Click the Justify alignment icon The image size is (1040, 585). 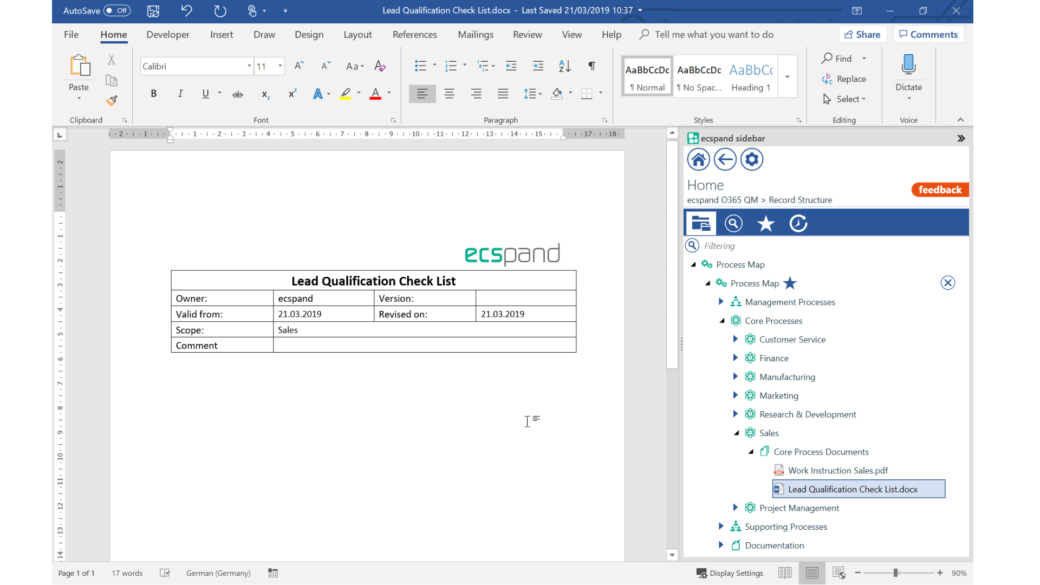click(503, 94)
